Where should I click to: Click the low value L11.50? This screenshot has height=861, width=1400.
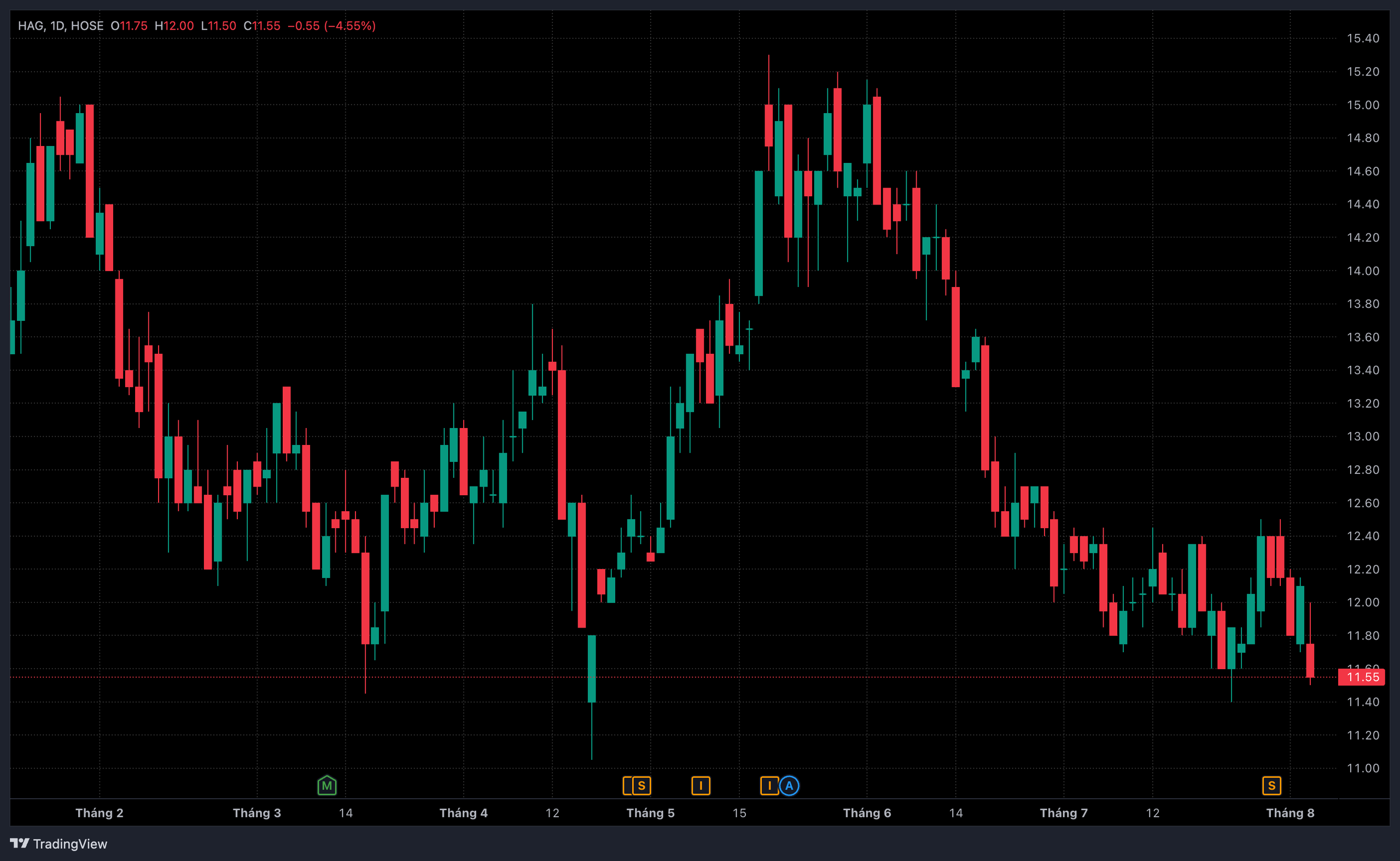(x=219, y=26)
